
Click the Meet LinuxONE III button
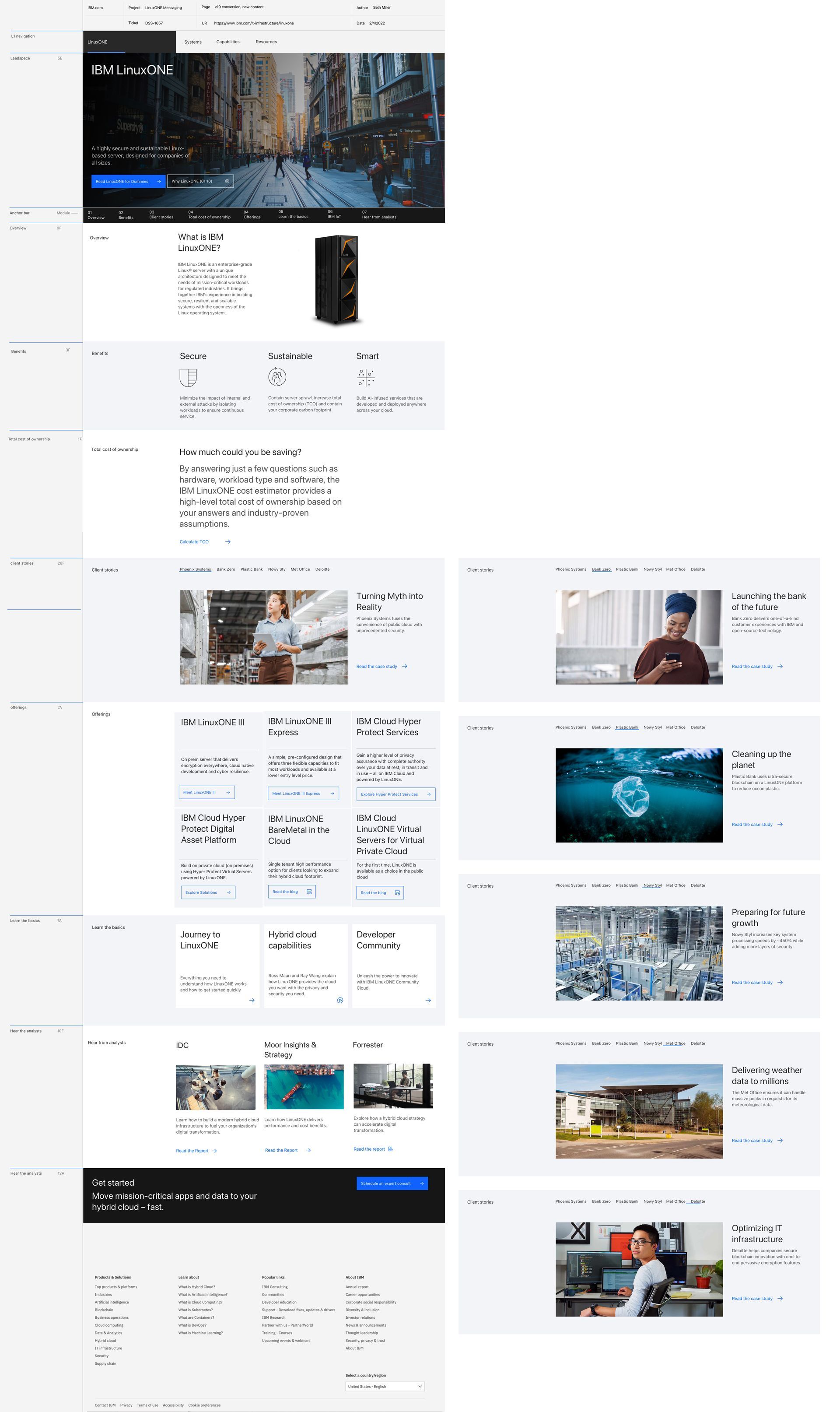[206, 793]
